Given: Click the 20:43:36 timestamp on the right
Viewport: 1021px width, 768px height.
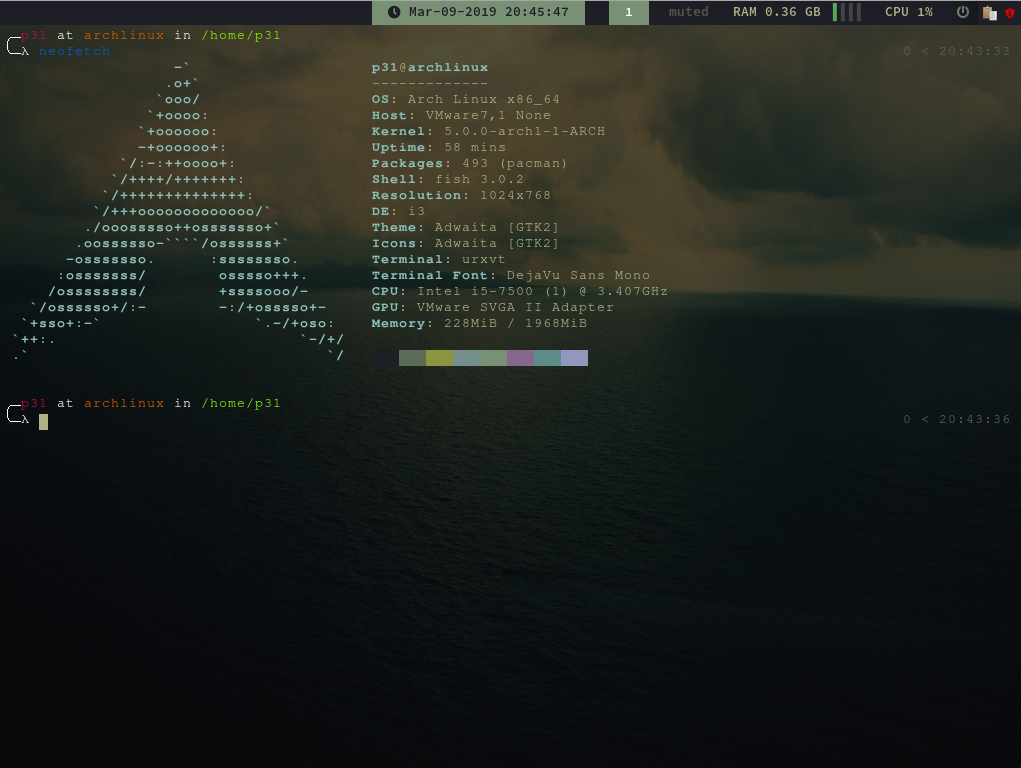Looking at the screenshot, I should [x=974, y=420].
